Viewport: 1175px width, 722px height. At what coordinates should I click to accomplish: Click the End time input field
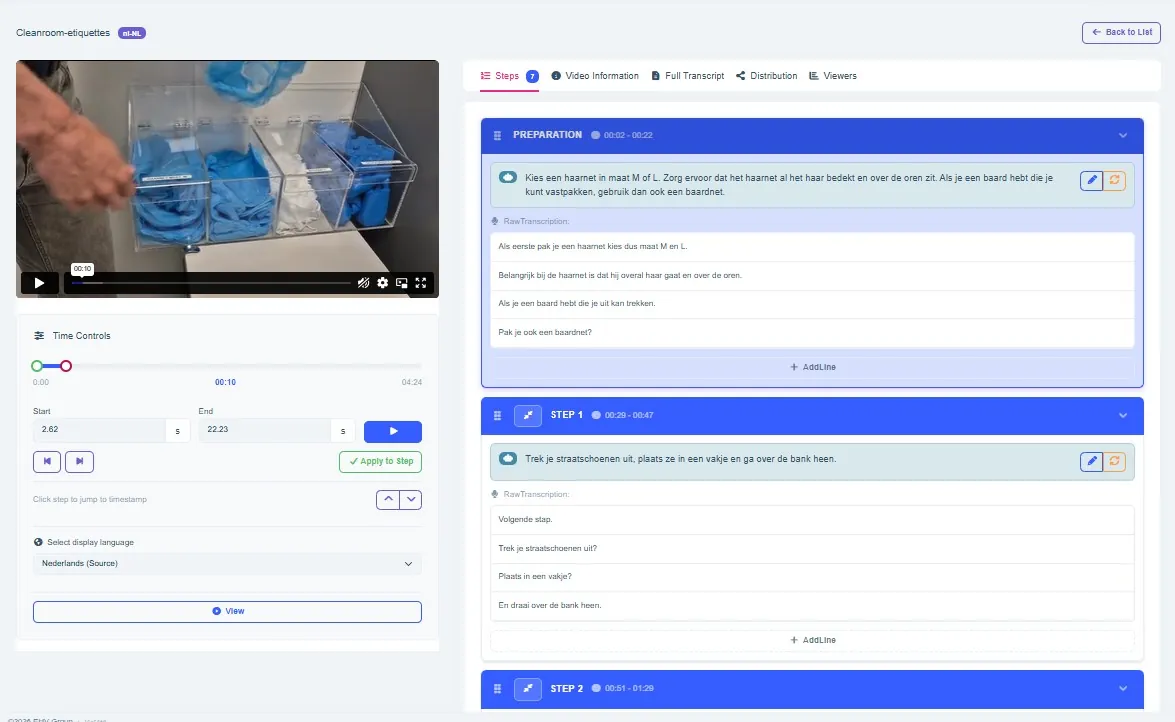click(265, 430)
